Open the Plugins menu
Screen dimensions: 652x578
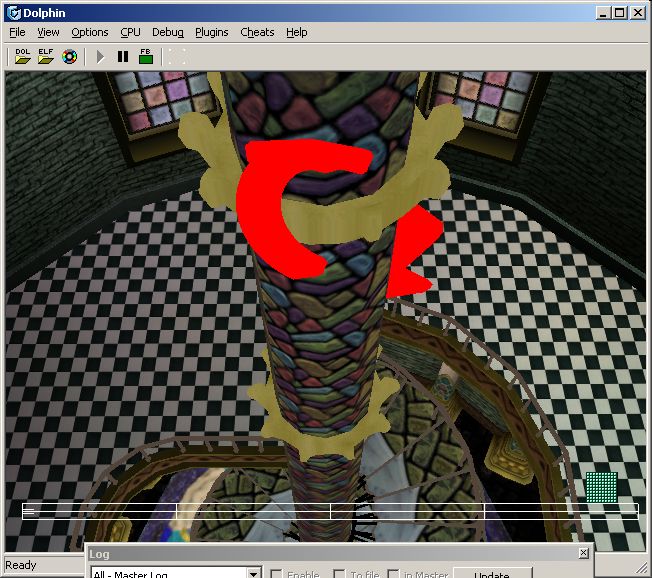tap(211, 32)
